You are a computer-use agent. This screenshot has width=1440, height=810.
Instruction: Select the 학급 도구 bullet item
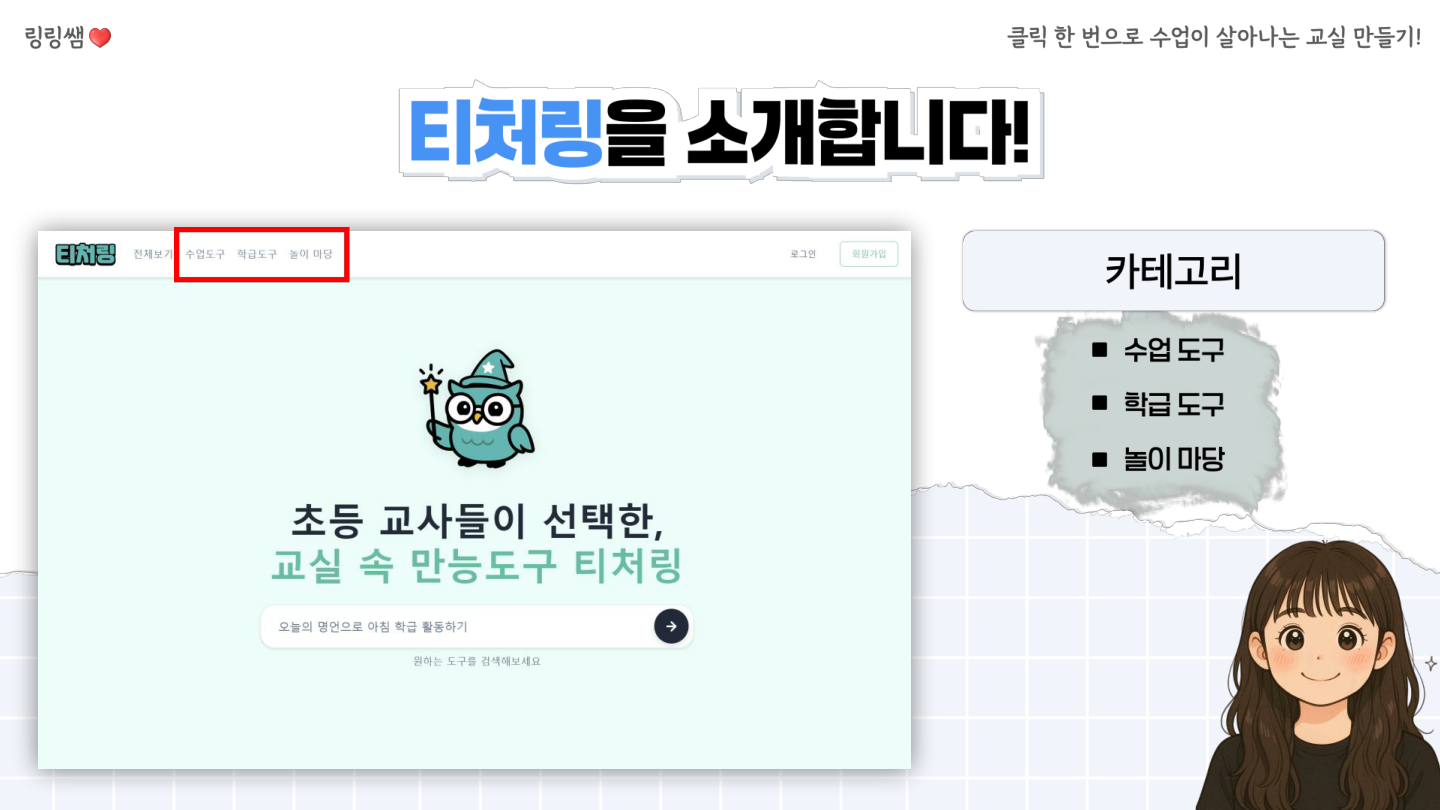tap(1158, 404)
